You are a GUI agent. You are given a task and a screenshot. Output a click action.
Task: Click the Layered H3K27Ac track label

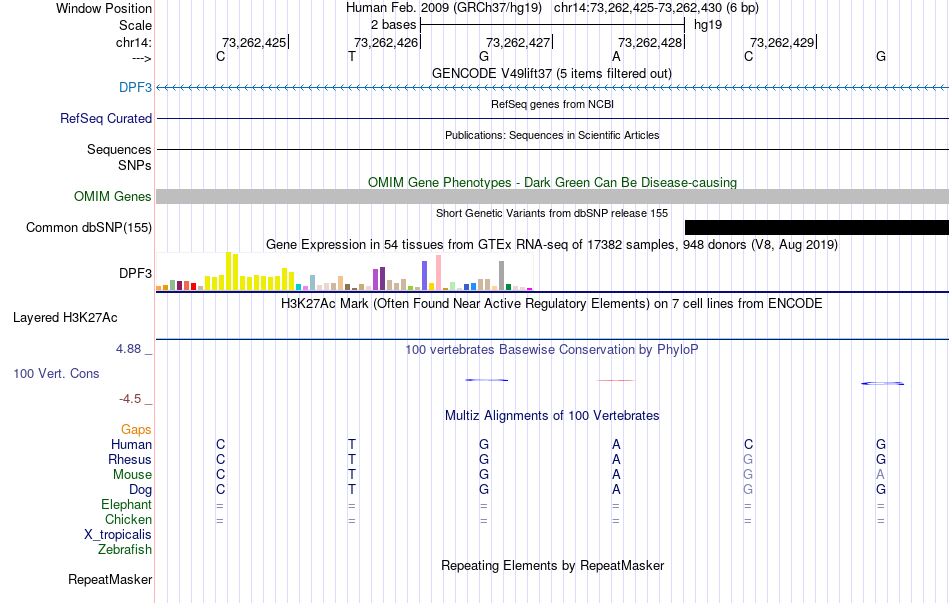(65, 318)
